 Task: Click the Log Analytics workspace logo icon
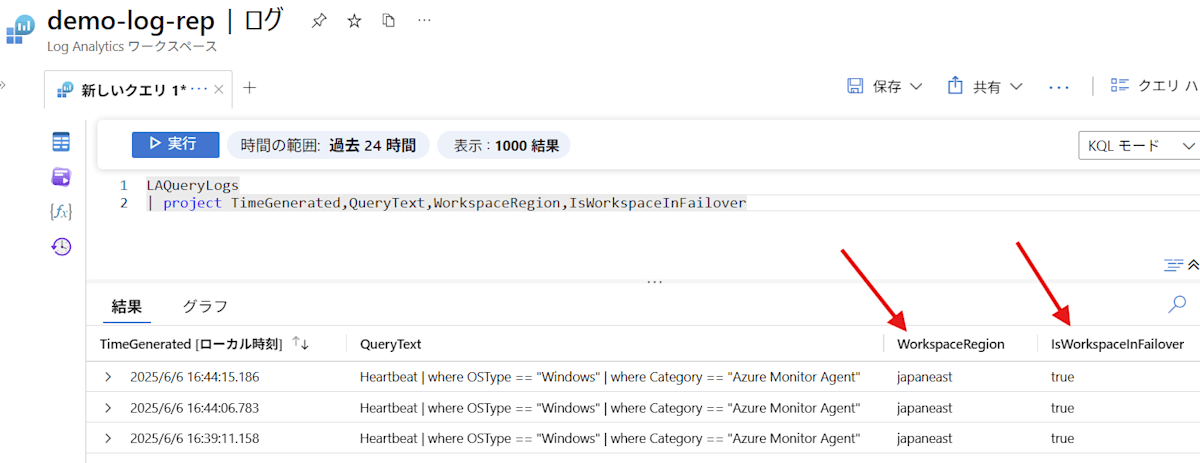pyautogui.click(x=21, y=29)
